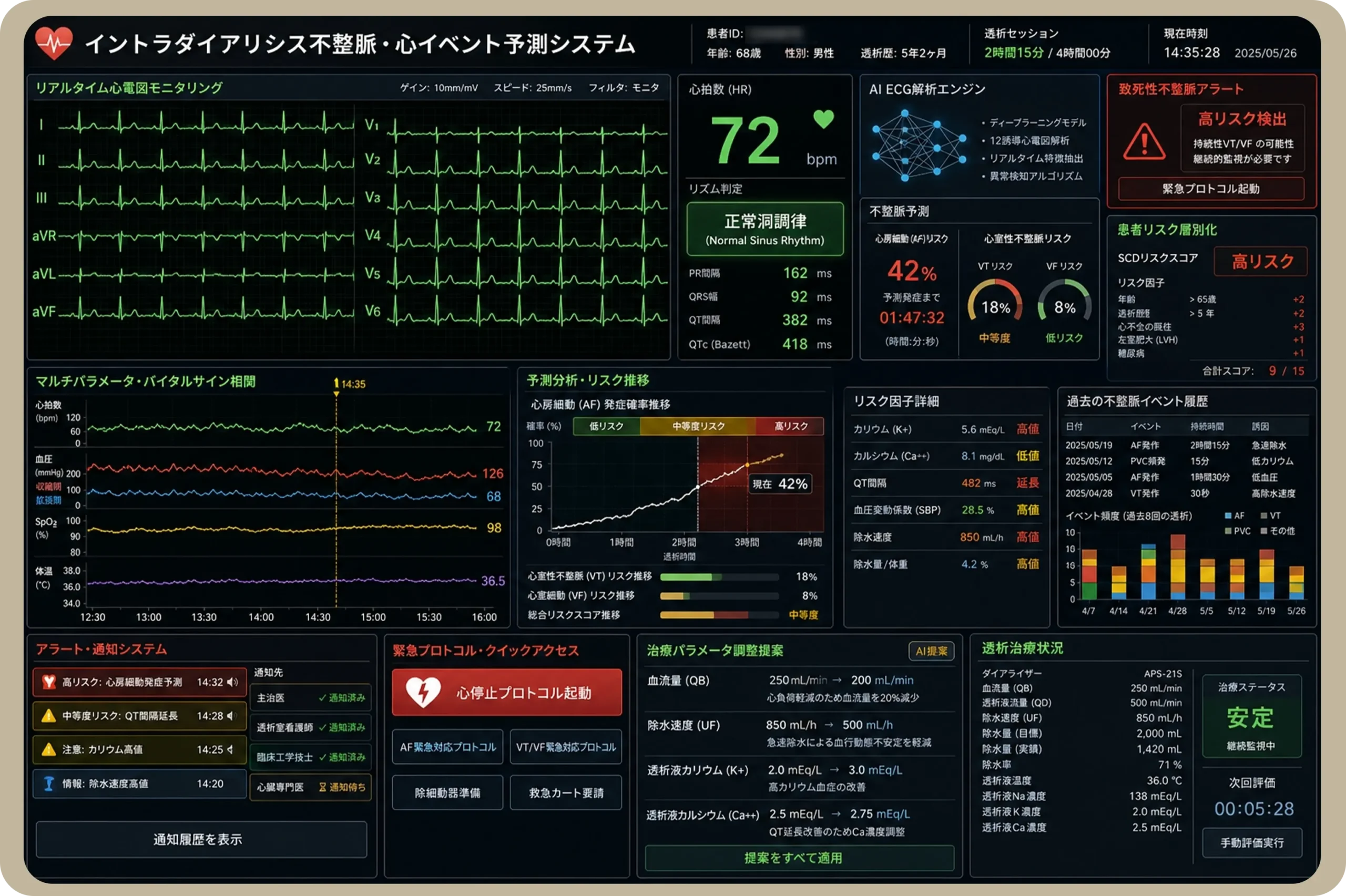Select the 情報: 除水速度高値 alert
The image size is (1346, 896).
(139, 784)
